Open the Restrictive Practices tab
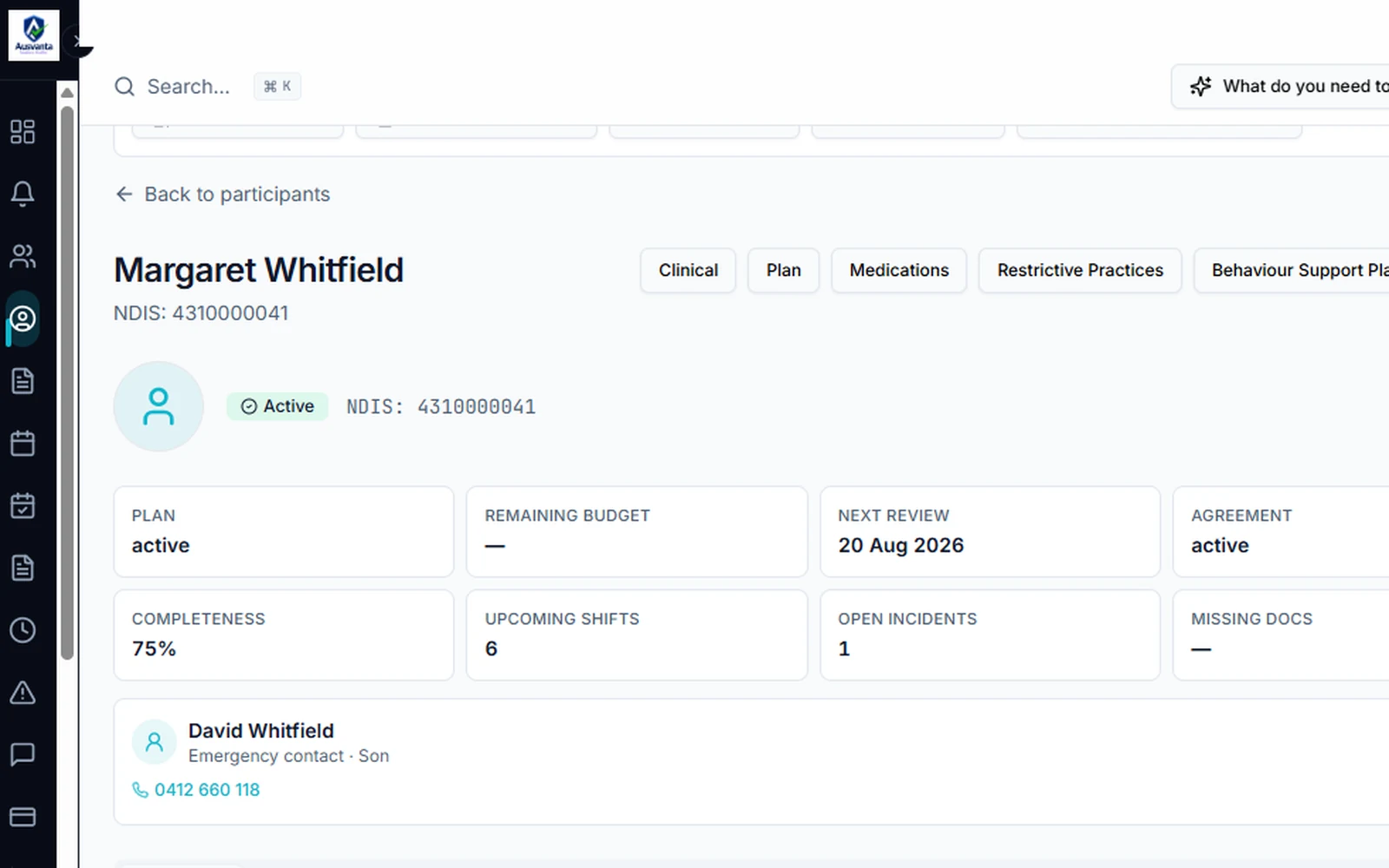Viewport: 1389px width, 868px height. point(1080,271)
